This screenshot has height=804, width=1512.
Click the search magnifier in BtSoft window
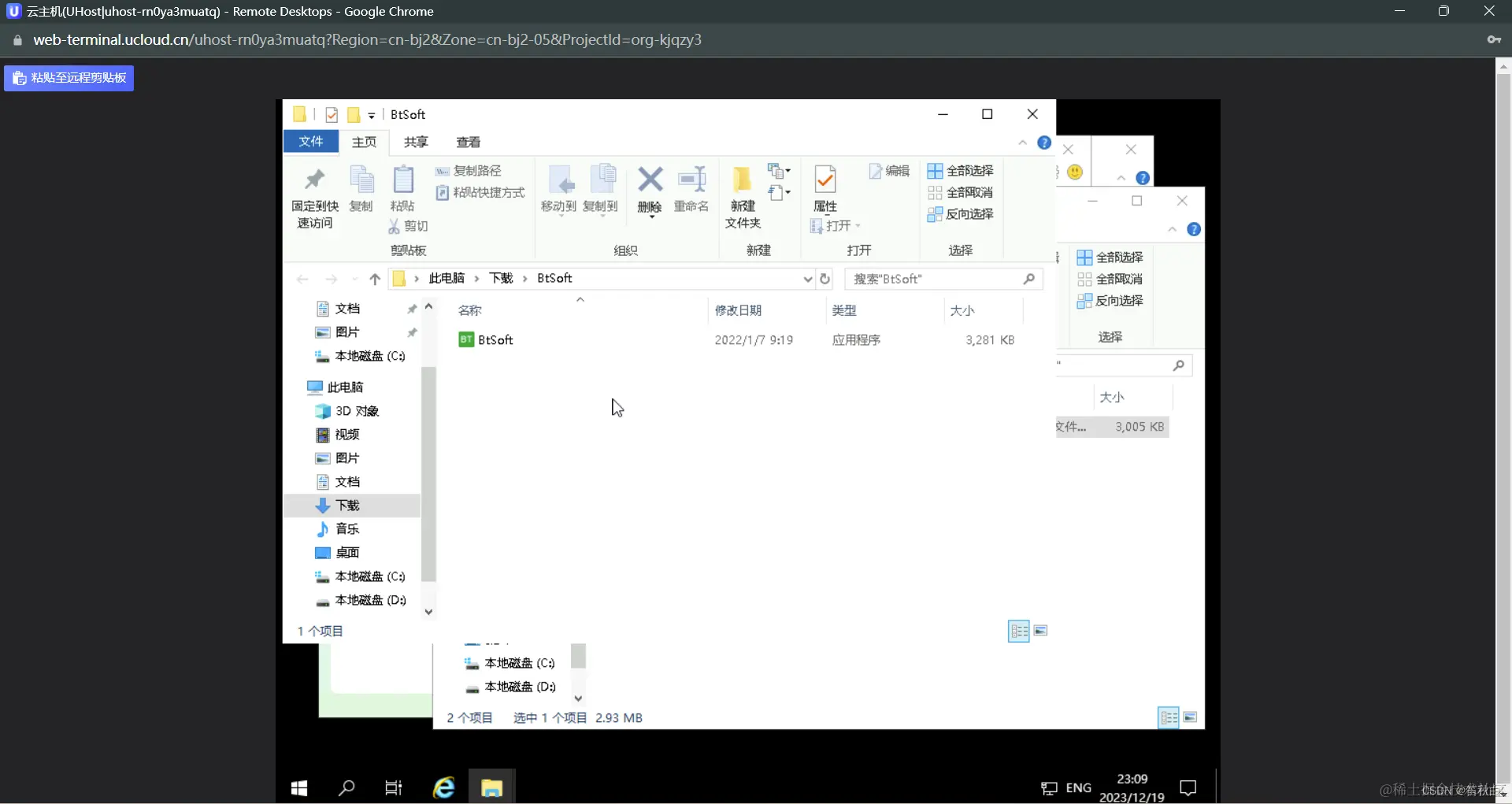pos(1028,279)
